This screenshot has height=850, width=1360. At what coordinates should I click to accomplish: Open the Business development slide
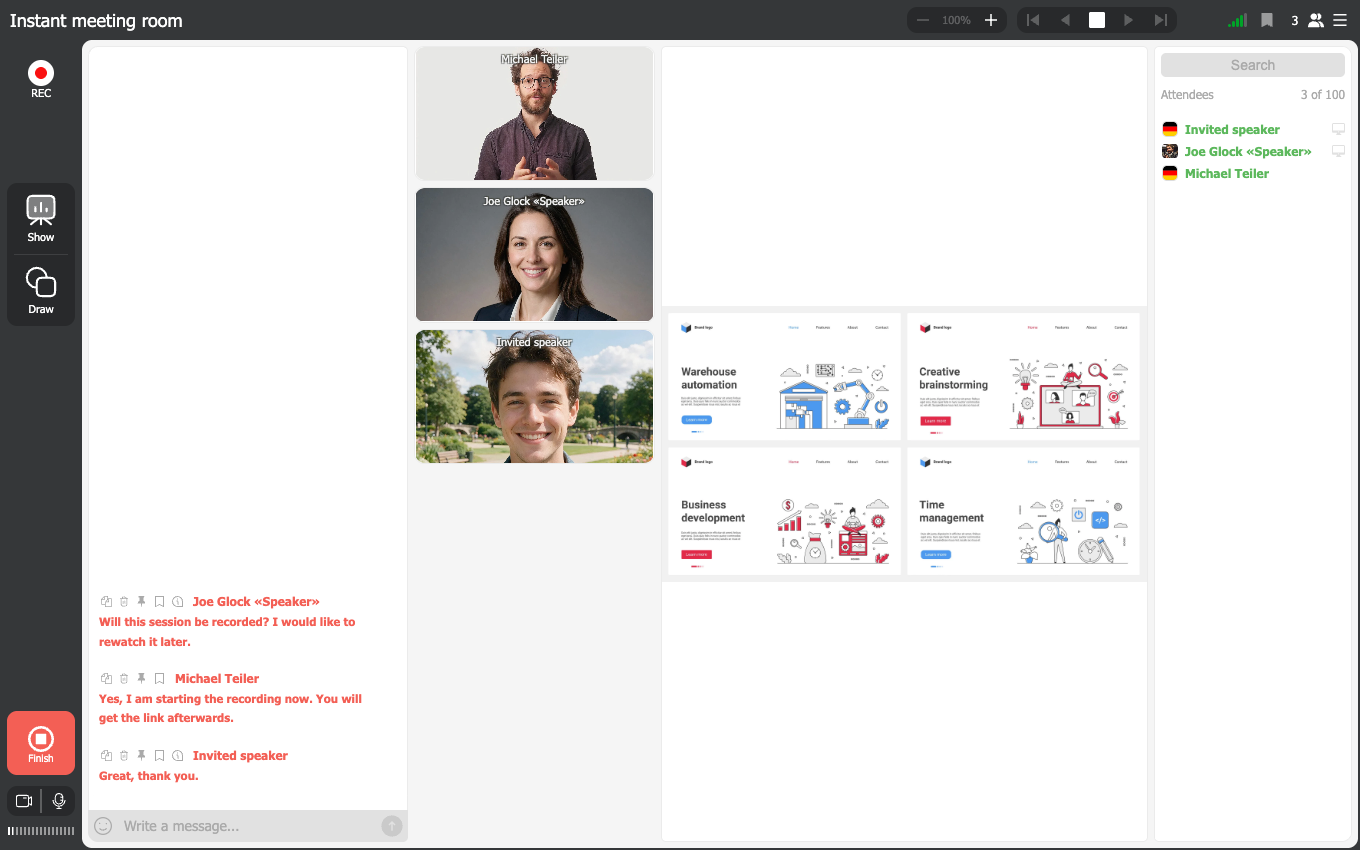[784, 511]
